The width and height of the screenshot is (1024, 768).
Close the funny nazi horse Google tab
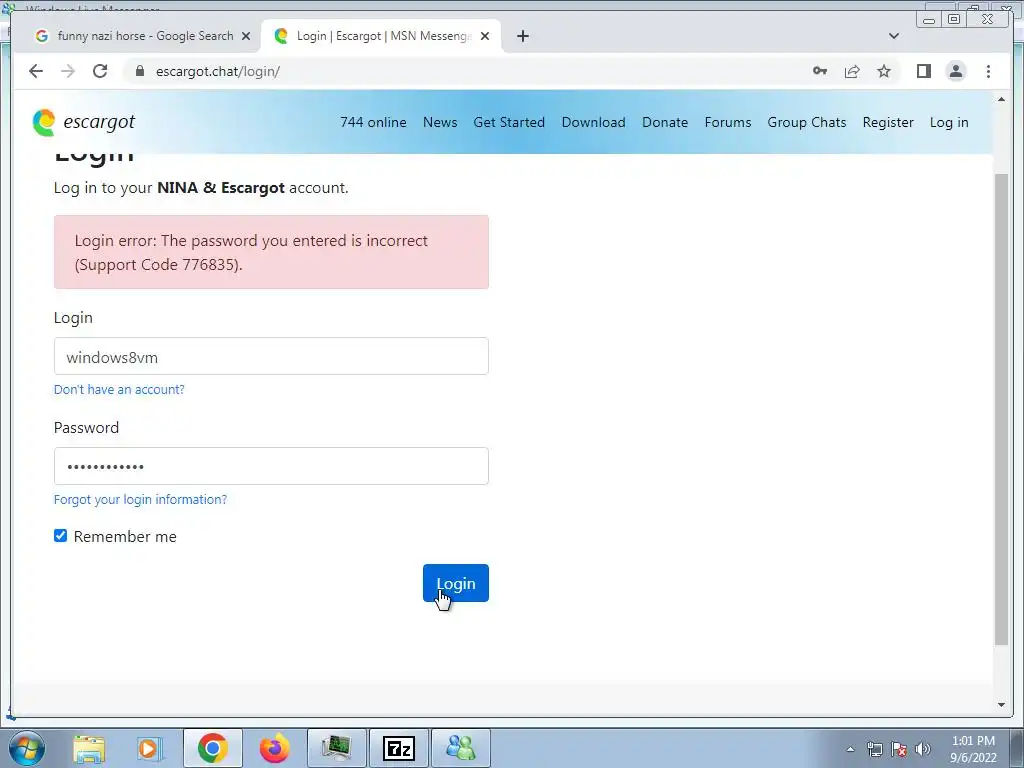tap(246, 36)
